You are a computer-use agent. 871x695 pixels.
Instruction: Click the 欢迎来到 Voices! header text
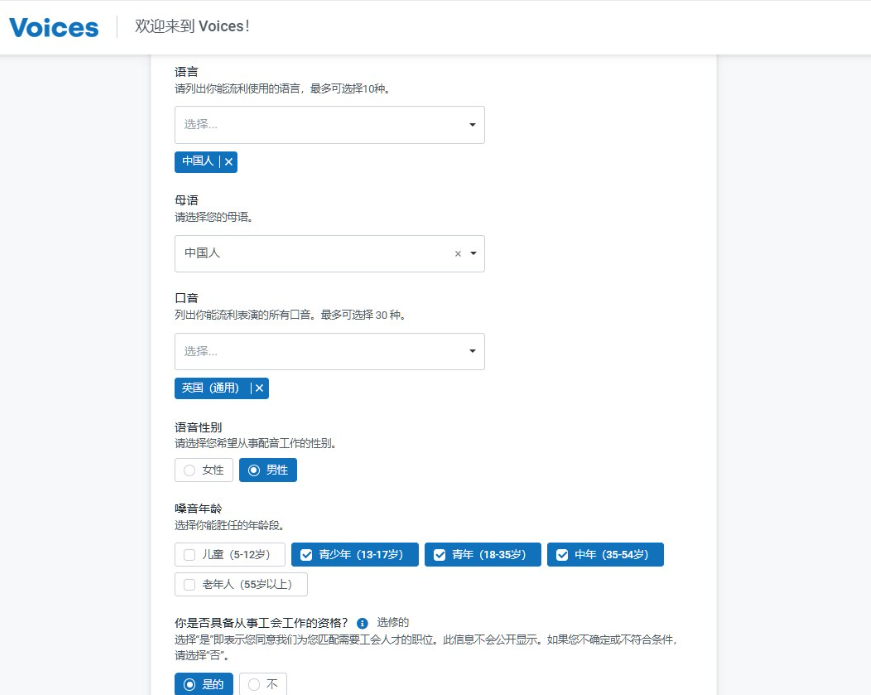pos(192,26)
